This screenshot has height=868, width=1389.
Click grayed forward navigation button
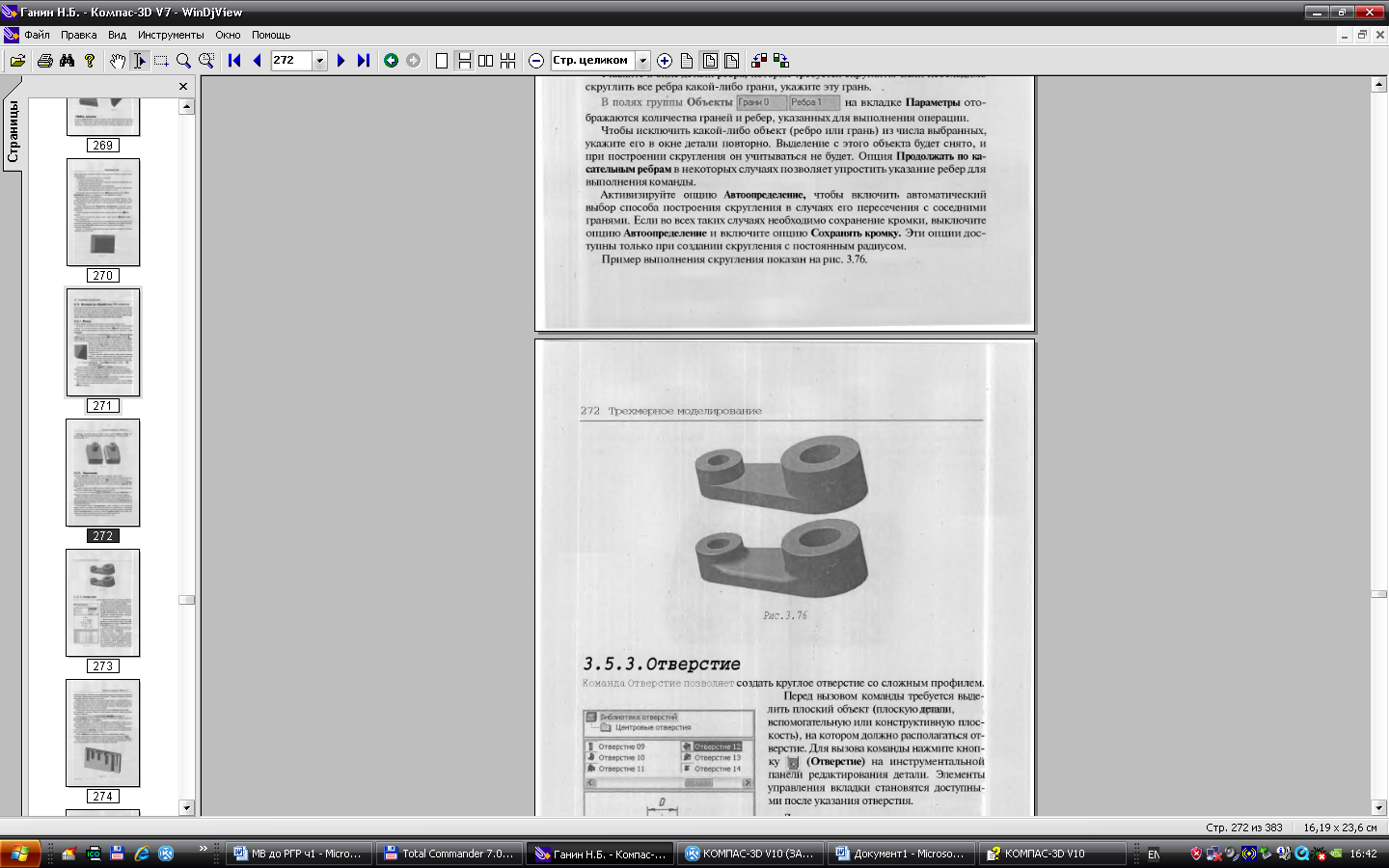pos(414,61)
